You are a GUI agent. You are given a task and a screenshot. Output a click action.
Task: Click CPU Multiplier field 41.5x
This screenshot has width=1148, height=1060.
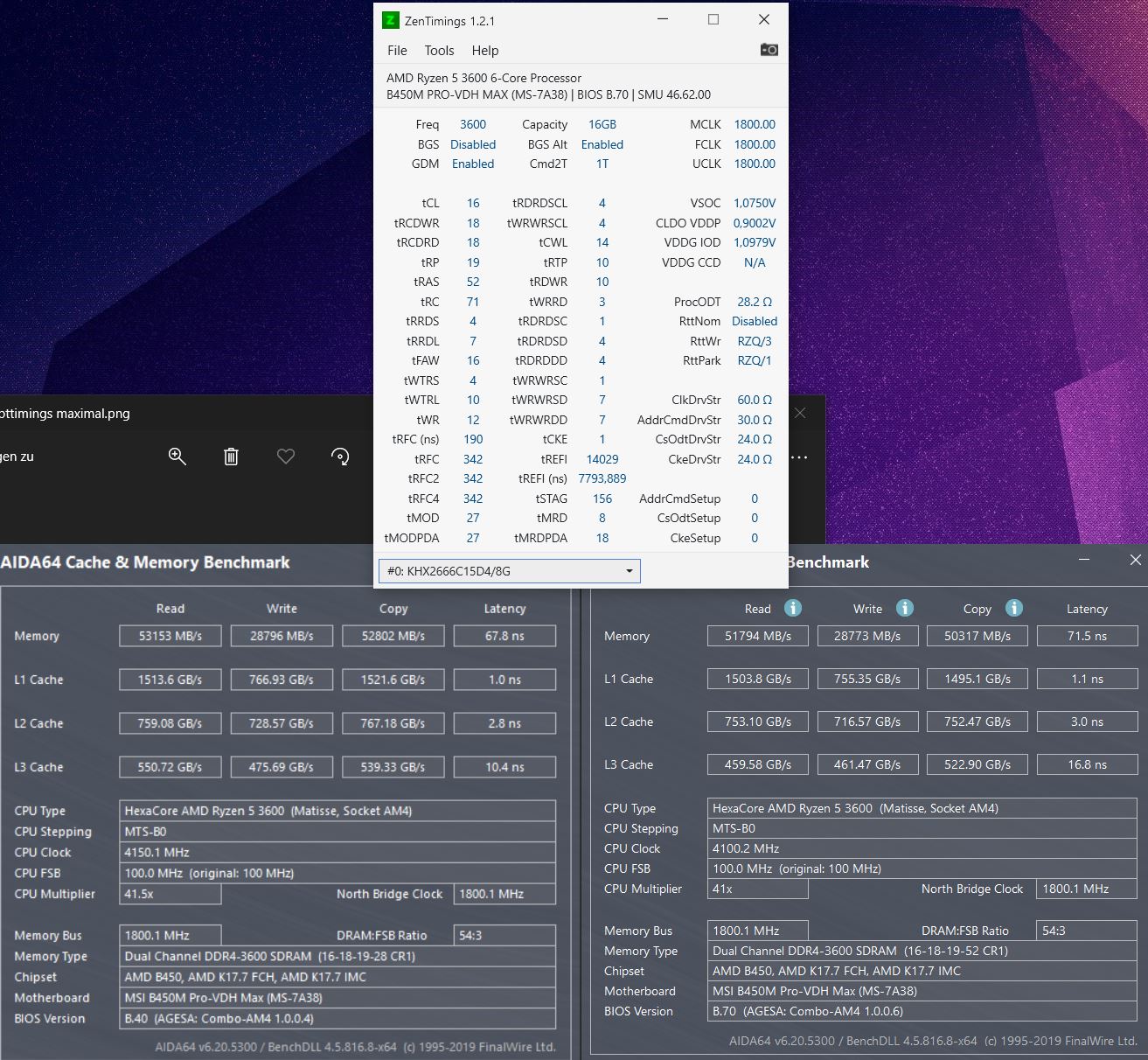170,894
